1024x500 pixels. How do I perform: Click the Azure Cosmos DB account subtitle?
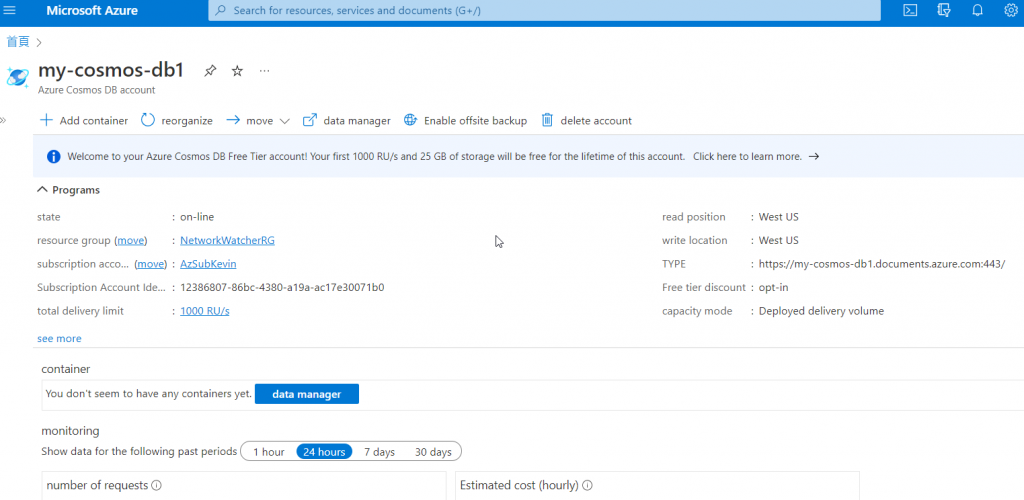[x=97, y=90]
